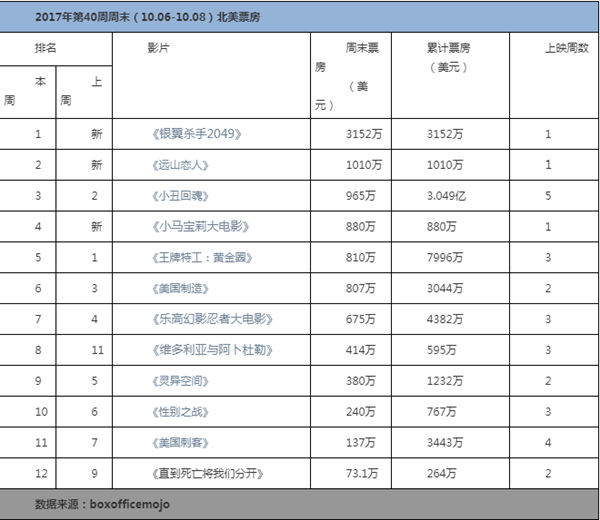
Task: Open 《直到死亡将我们分开》 film entry
Action: [x=209, y=473]
